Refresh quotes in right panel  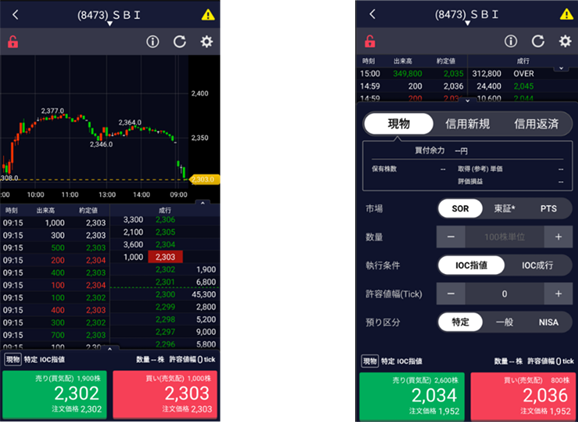pos(538,41)
